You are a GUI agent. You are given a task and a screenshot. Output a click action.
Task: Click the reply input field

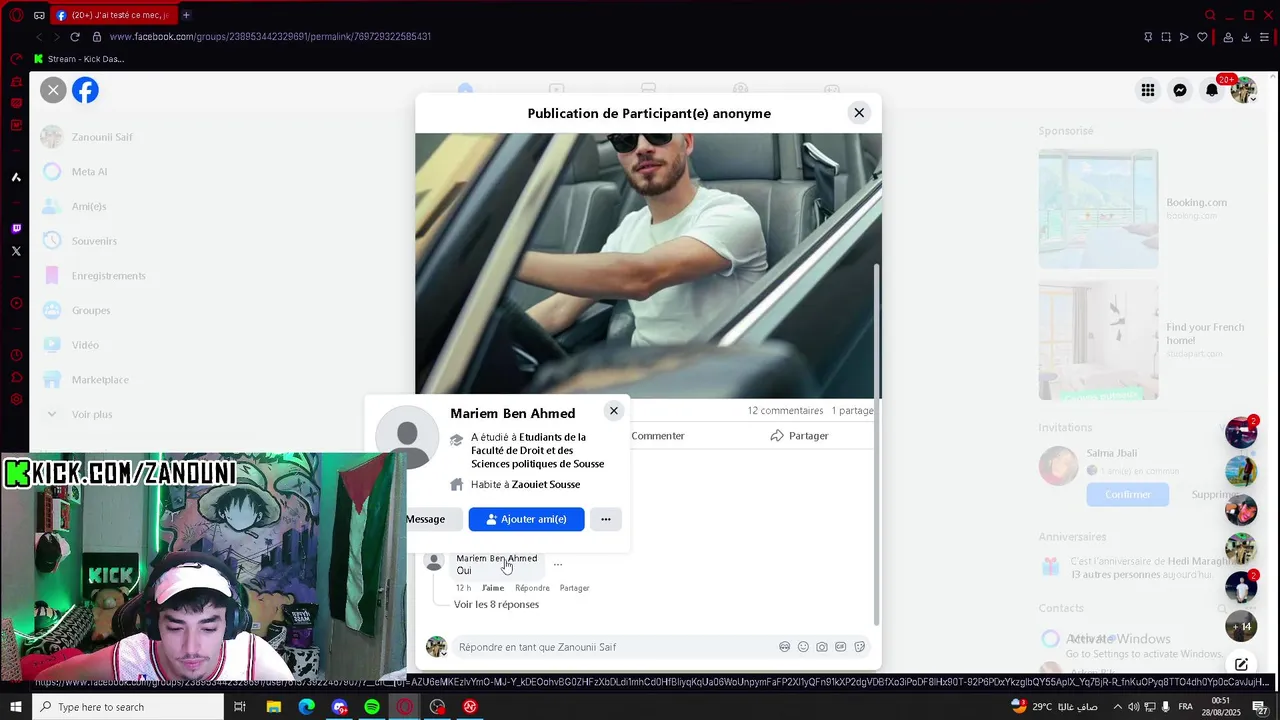(x=612, y=647)
